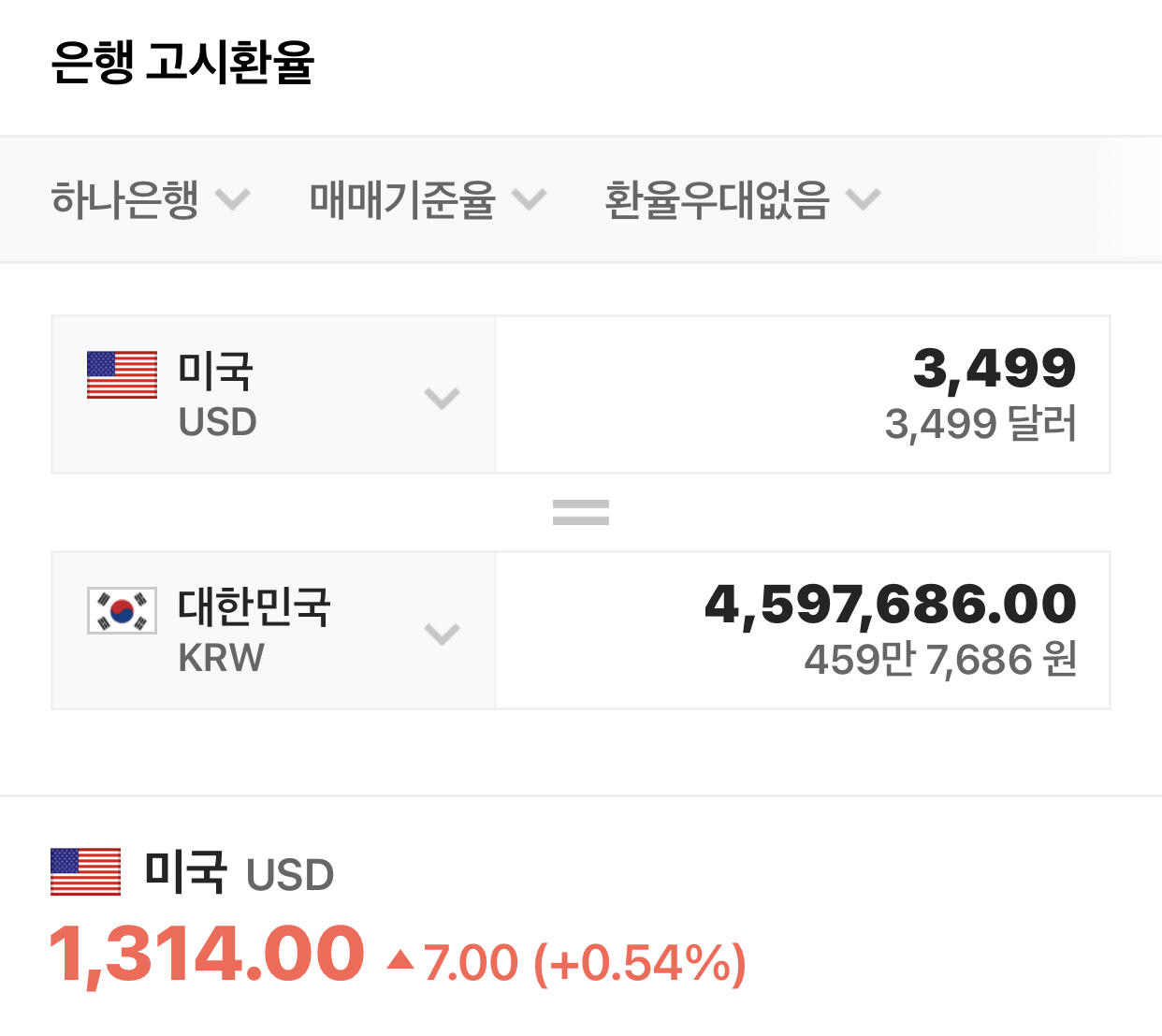Open the 매매기준율 rate type dropdown
The width and height of the screenshot is (1162, 1036).
(x=427, y=199)
